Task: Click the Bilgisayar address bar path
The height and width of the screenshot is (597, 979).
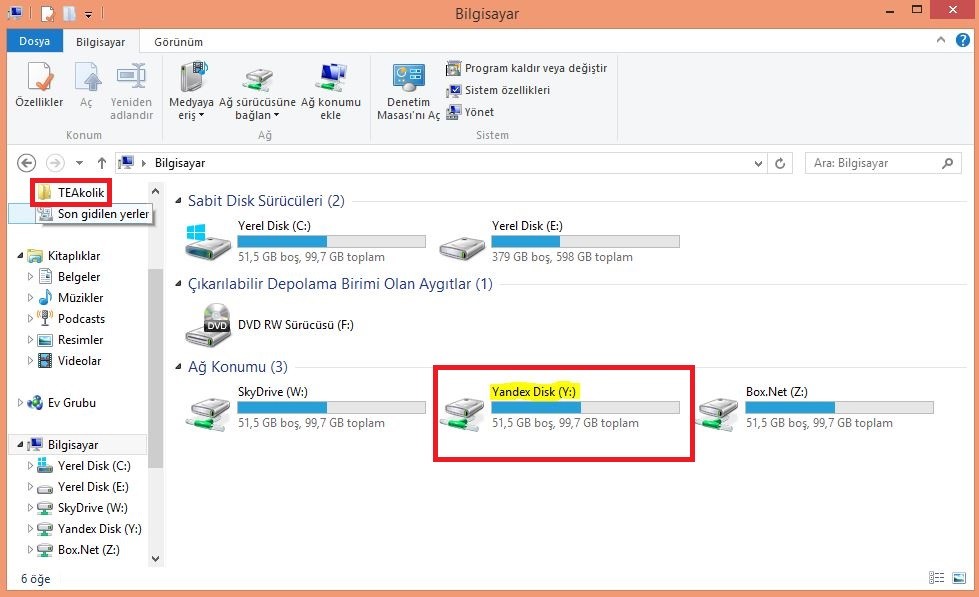Action: 180,163
